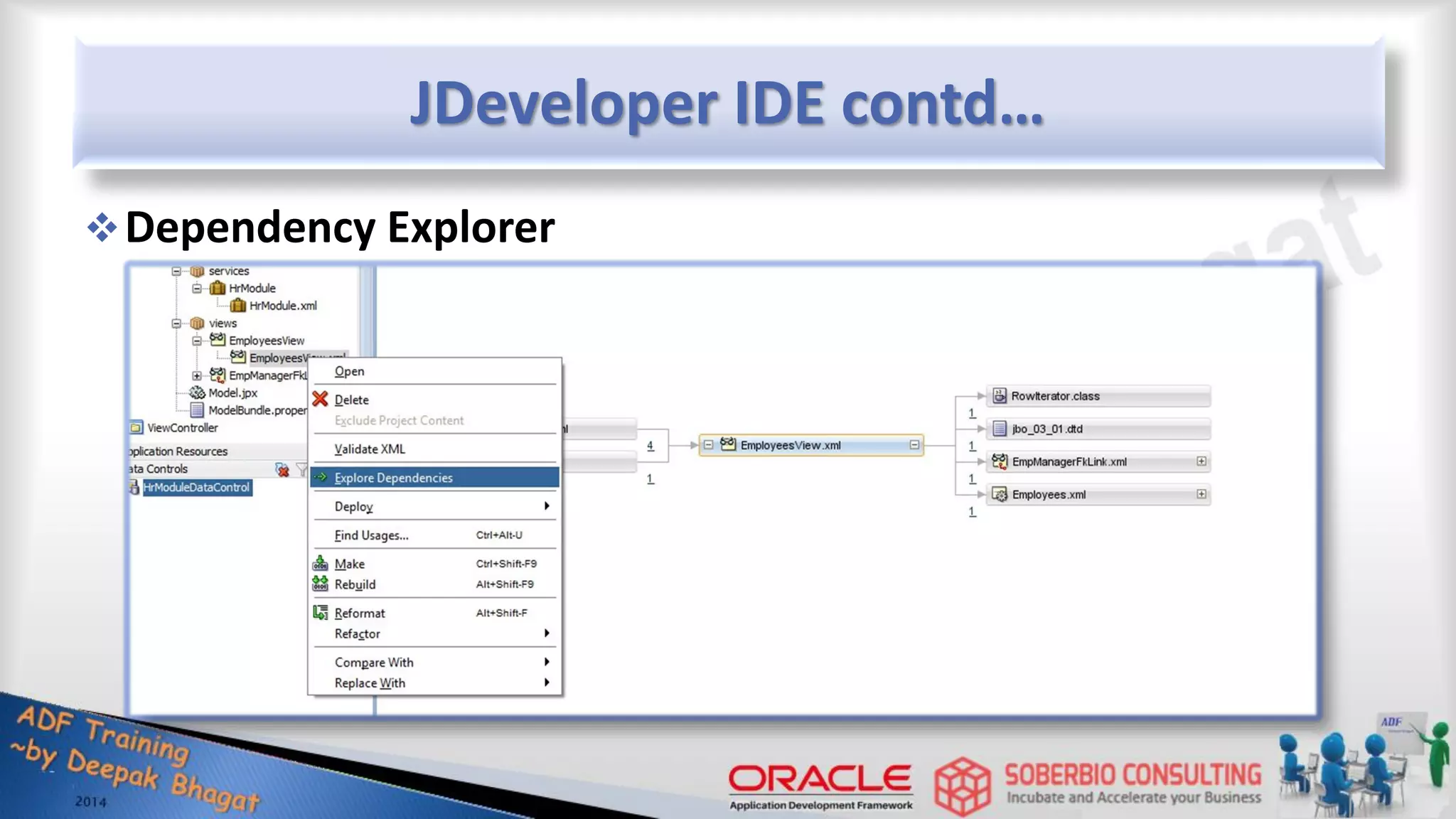The image size is (1456, 819).
Task: Expand the EmpManagerFkLink.xml dependency node
Action: coord(1201,461)
